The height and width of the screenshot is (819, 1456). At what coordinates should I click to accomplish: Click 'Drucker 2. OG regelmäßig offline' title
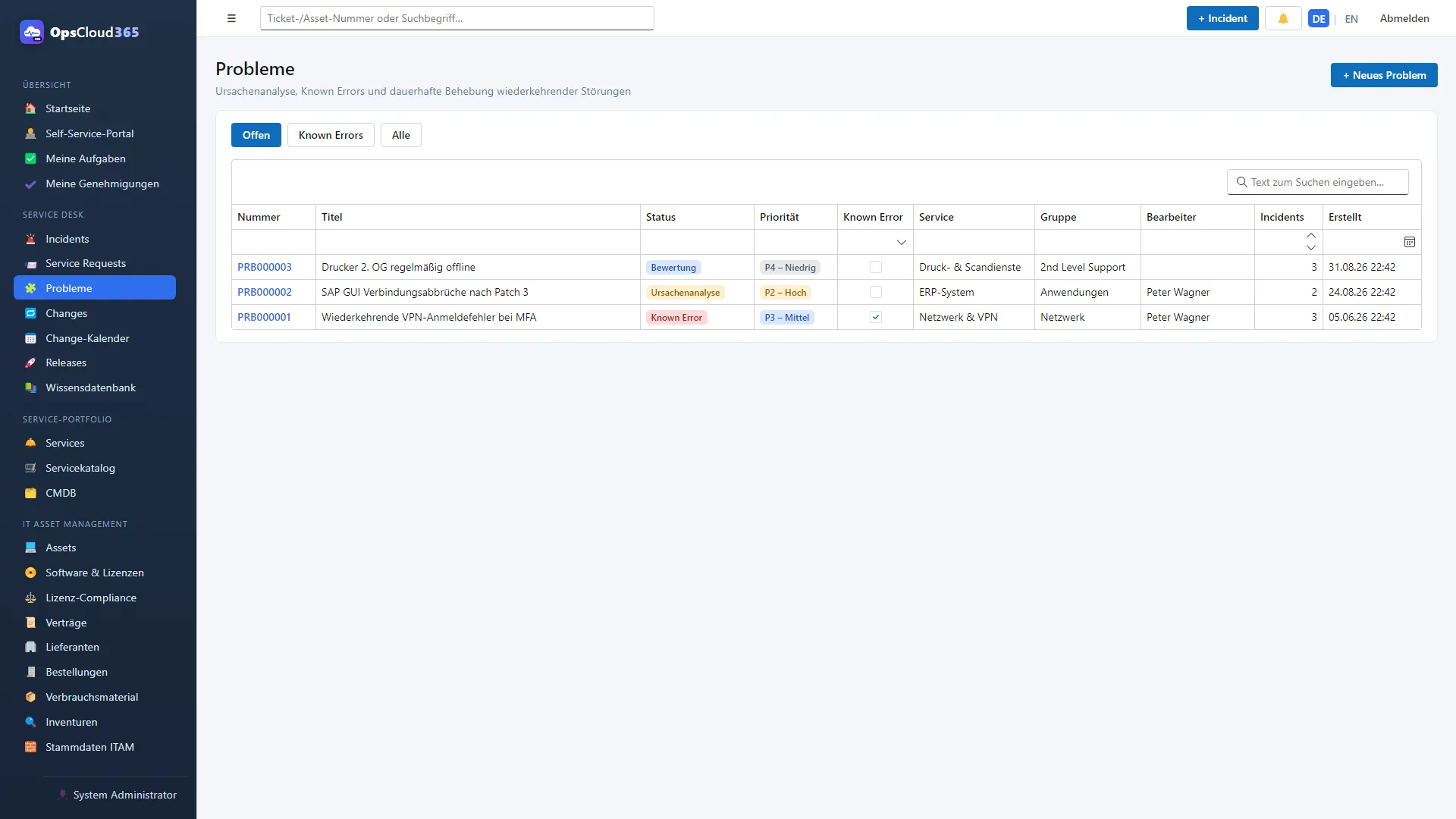398,267
